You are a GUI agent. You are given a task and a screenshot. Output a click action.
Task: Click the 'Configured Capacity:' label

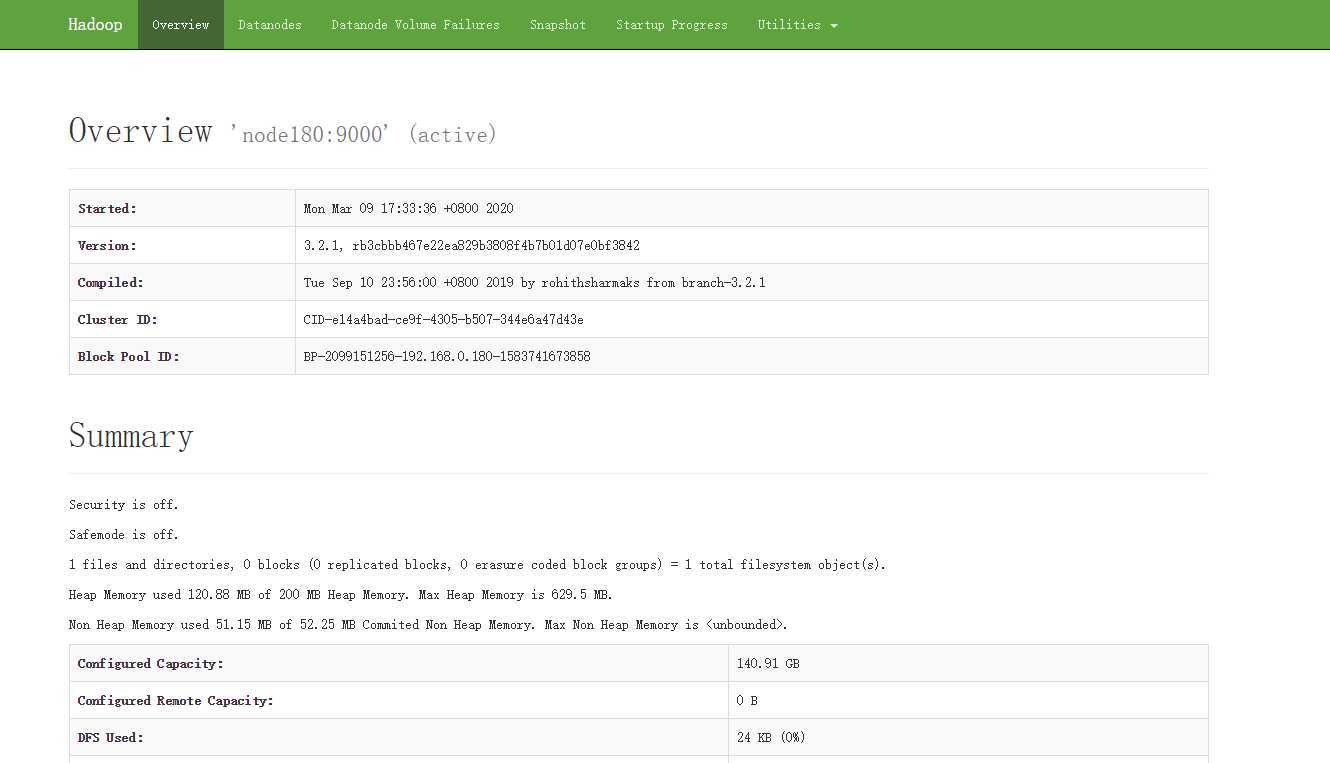150,663
